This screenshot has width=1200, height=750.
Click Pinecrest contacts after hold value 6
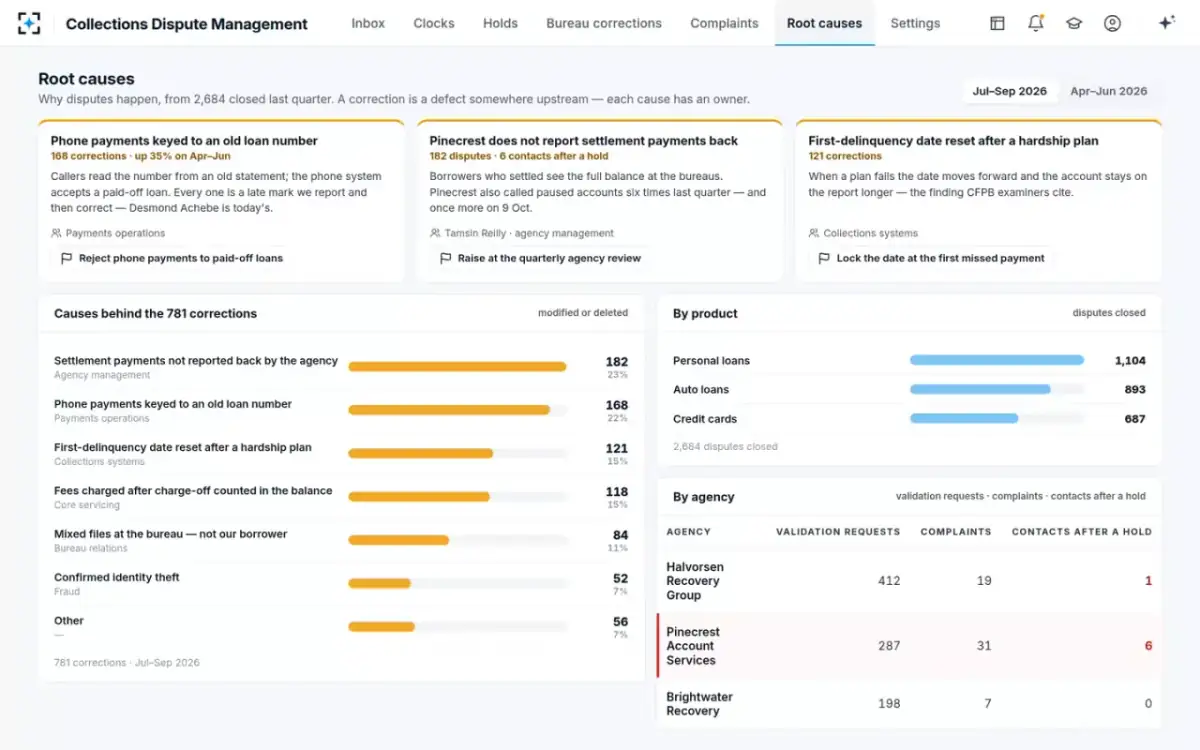coord(1148,646)
